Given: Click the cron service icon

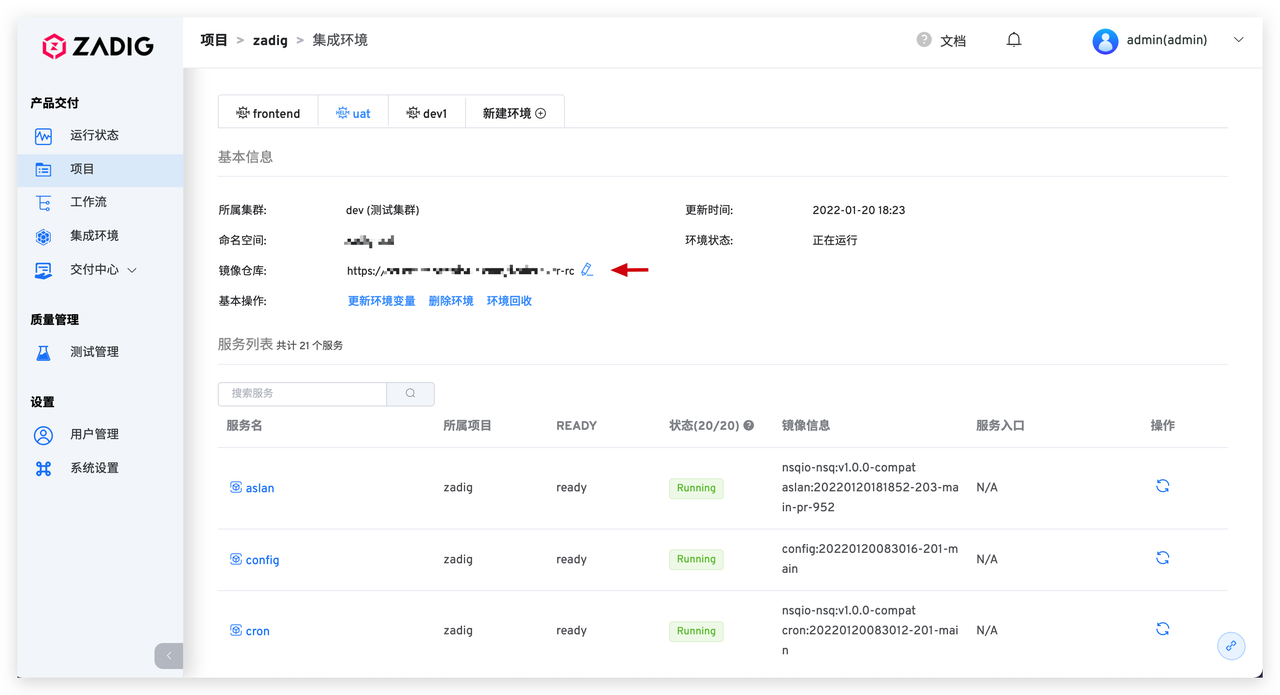Looking at the screenshot, I should point(236,630).
